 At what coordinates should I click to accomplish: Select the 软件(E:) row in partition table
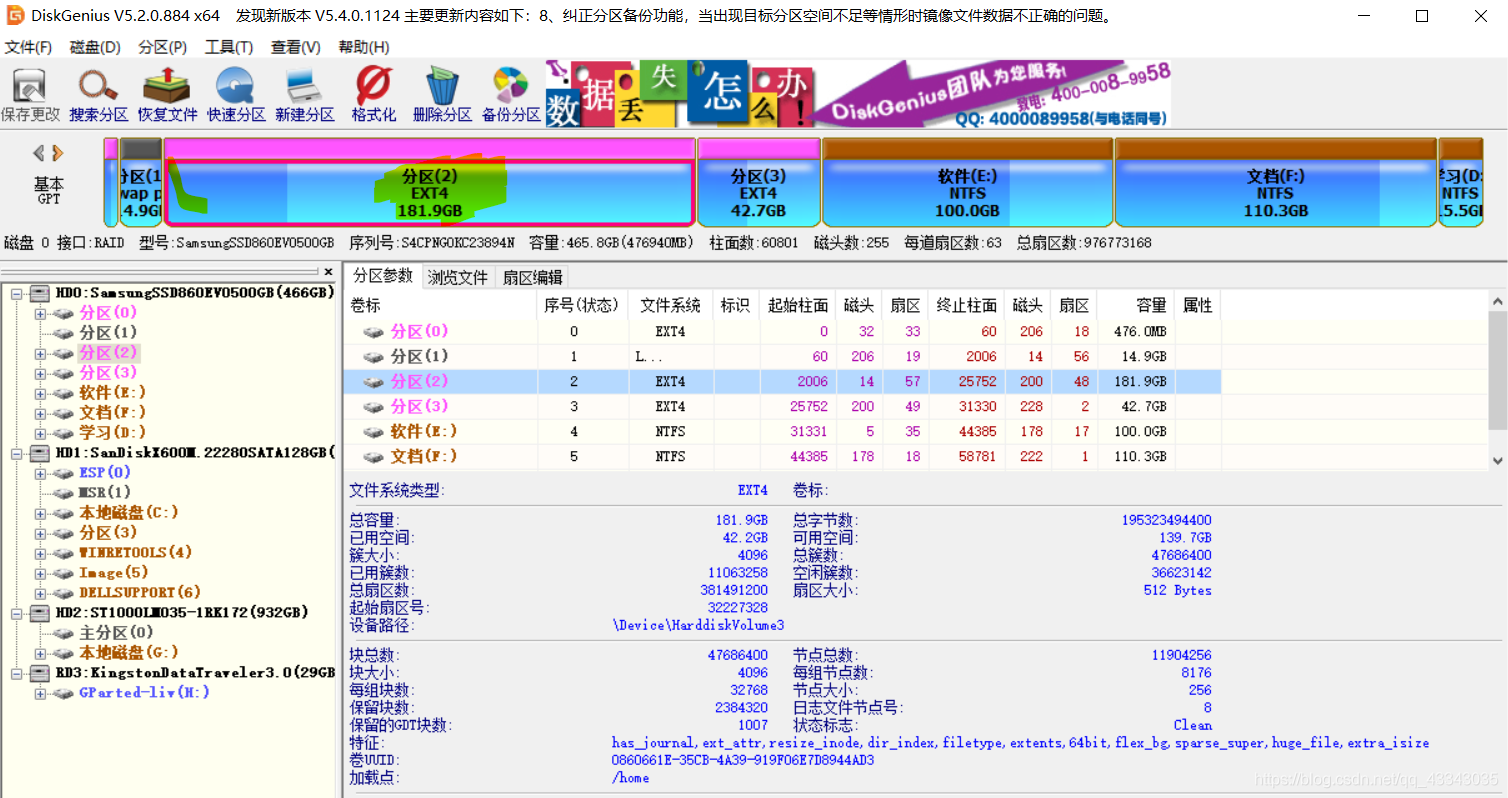[x=783, y=431]
